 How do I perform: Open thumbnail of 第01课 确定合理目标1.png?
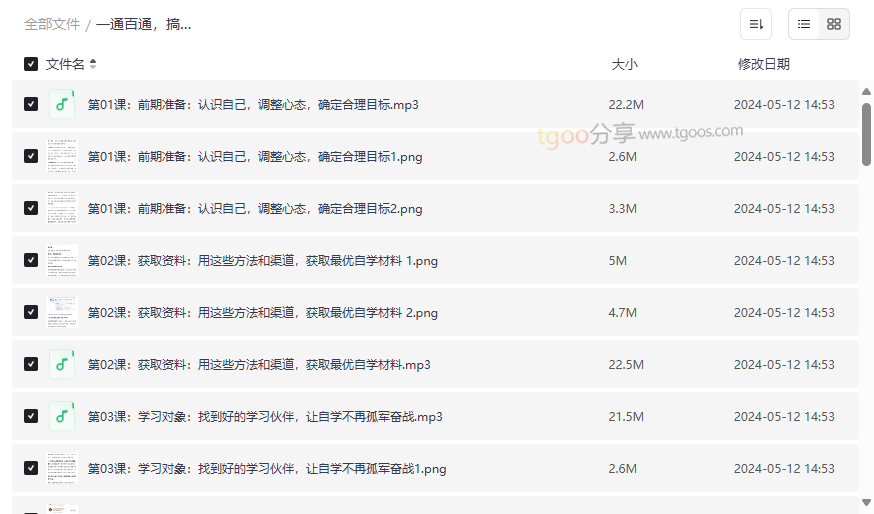[x=62, y=157]
